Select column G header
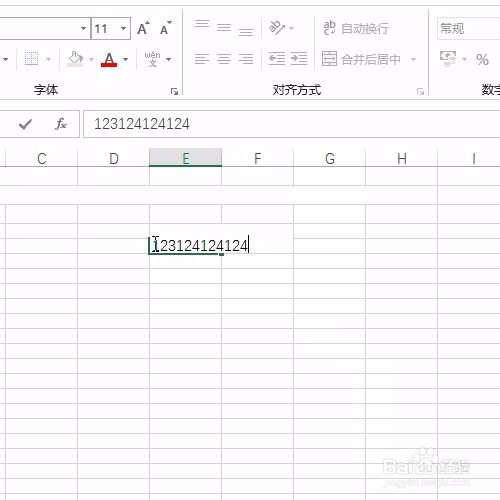Viewport: 500px width, 500px height. (x=330, y=158)
